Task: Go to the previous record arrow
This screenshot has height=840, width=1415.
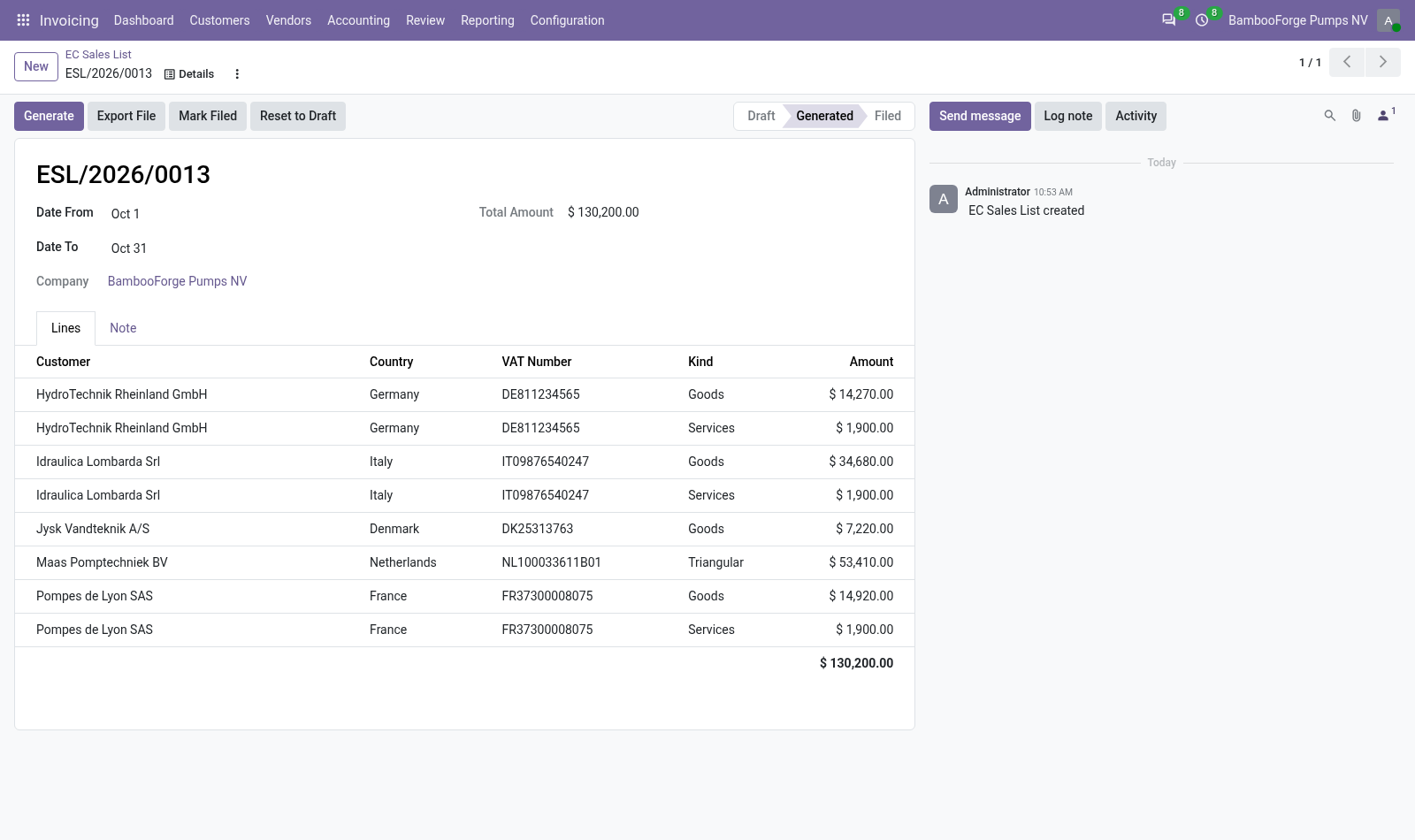Action: tap(1347, 62)
